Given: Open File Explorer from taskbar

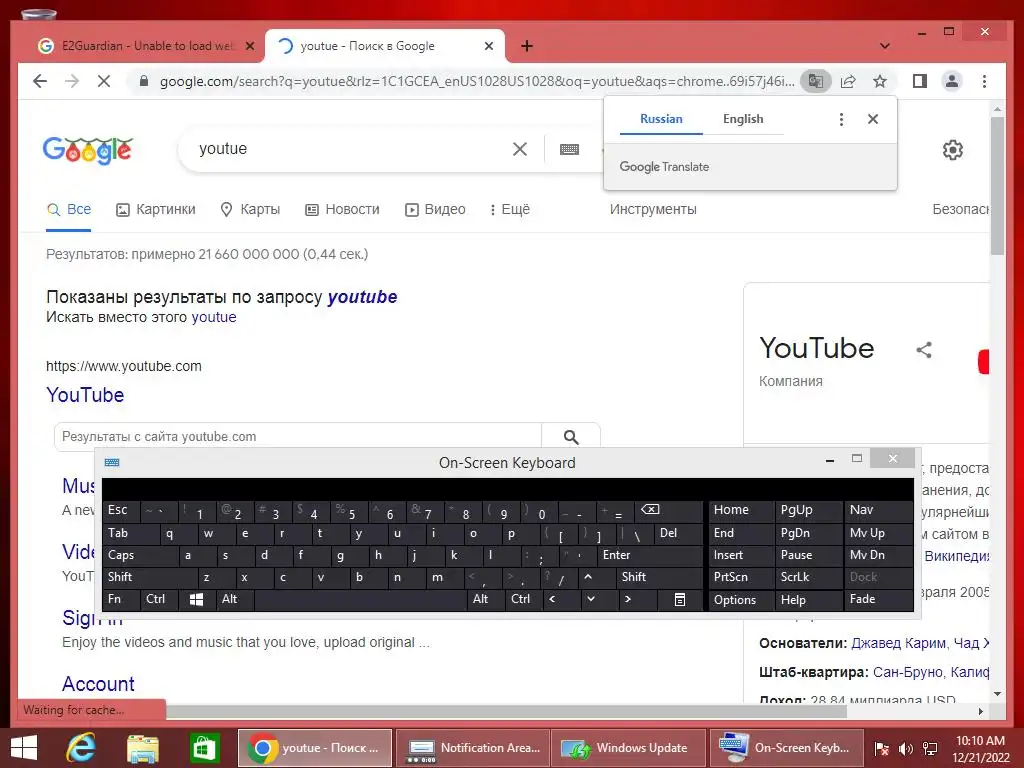Looking at the screenshot, I should (143, 748).
